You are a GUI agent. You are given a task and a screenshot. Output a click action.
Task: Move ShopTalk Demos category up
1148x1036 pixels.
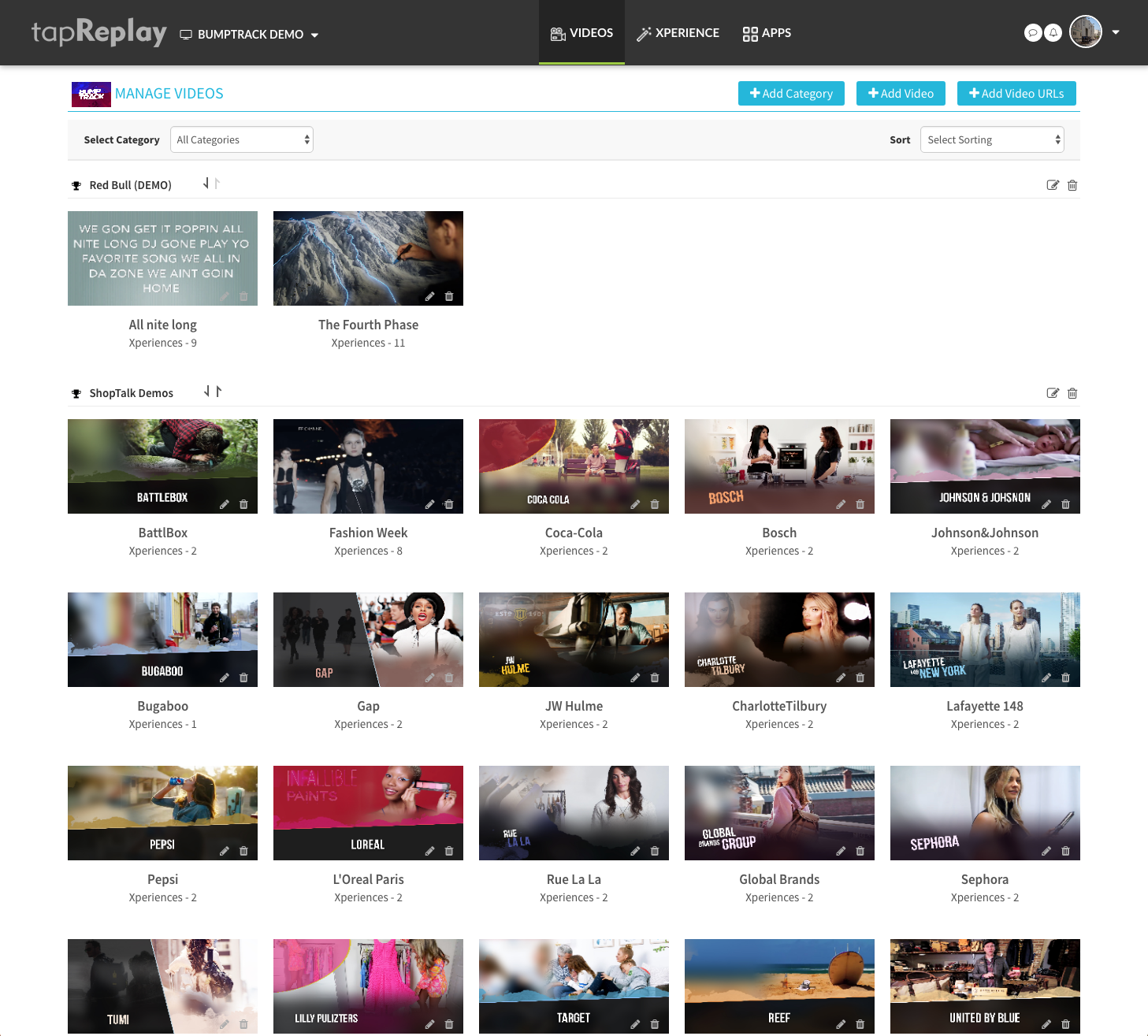click(218, 391)
